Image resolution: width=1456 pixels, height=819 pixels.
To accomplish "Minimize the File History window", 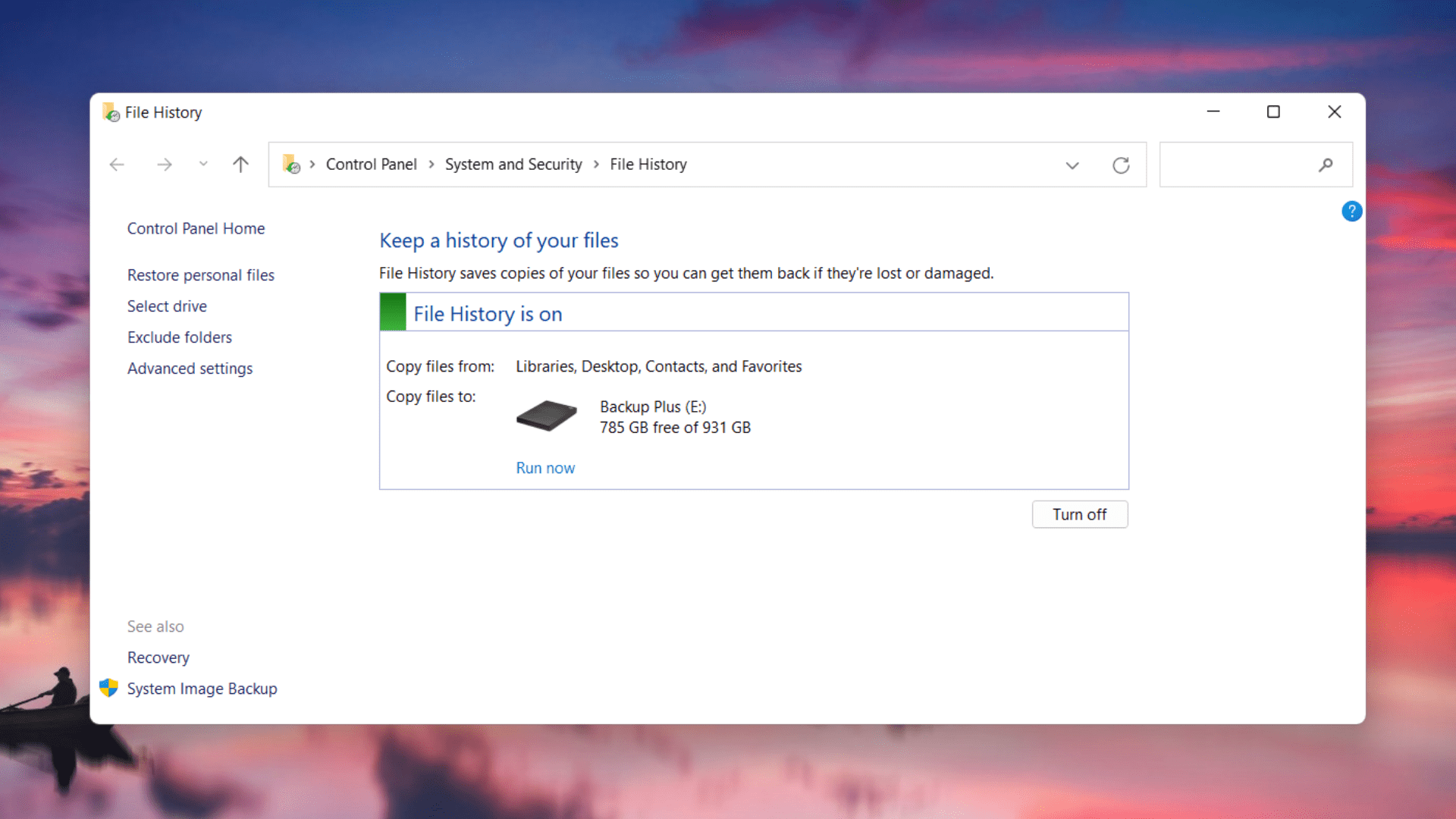I will click(x=1213, y=111).
